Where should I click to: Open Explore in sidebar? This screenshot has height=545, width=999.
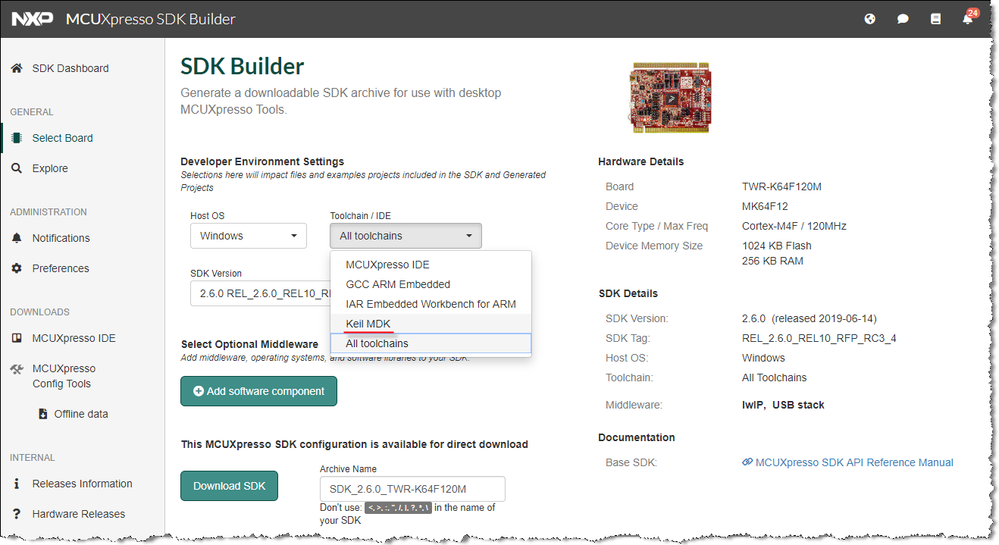[x=50, y=168]
